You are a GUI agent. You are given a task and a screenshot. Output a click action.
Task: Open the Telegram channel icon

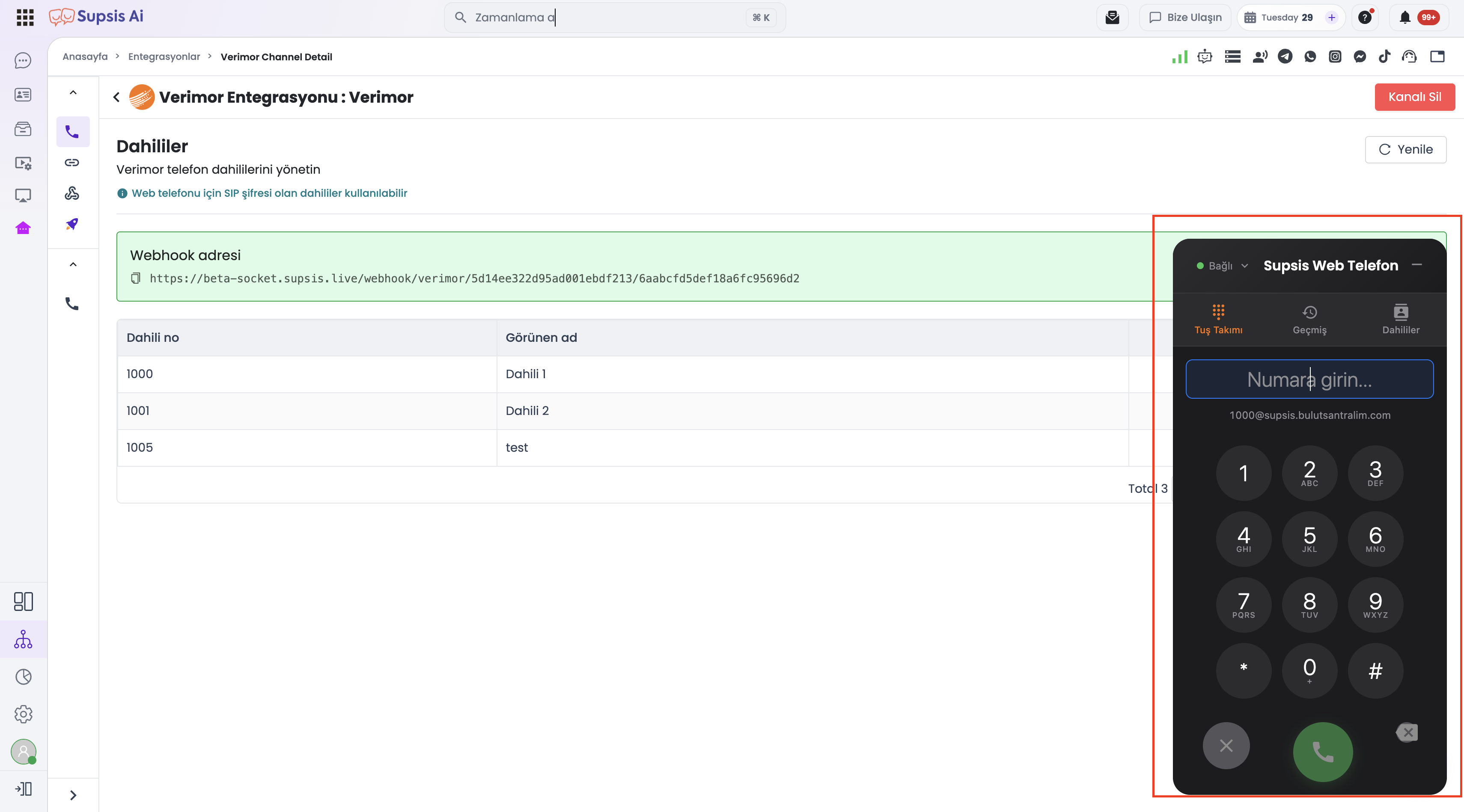click(x=1285, y=57)
